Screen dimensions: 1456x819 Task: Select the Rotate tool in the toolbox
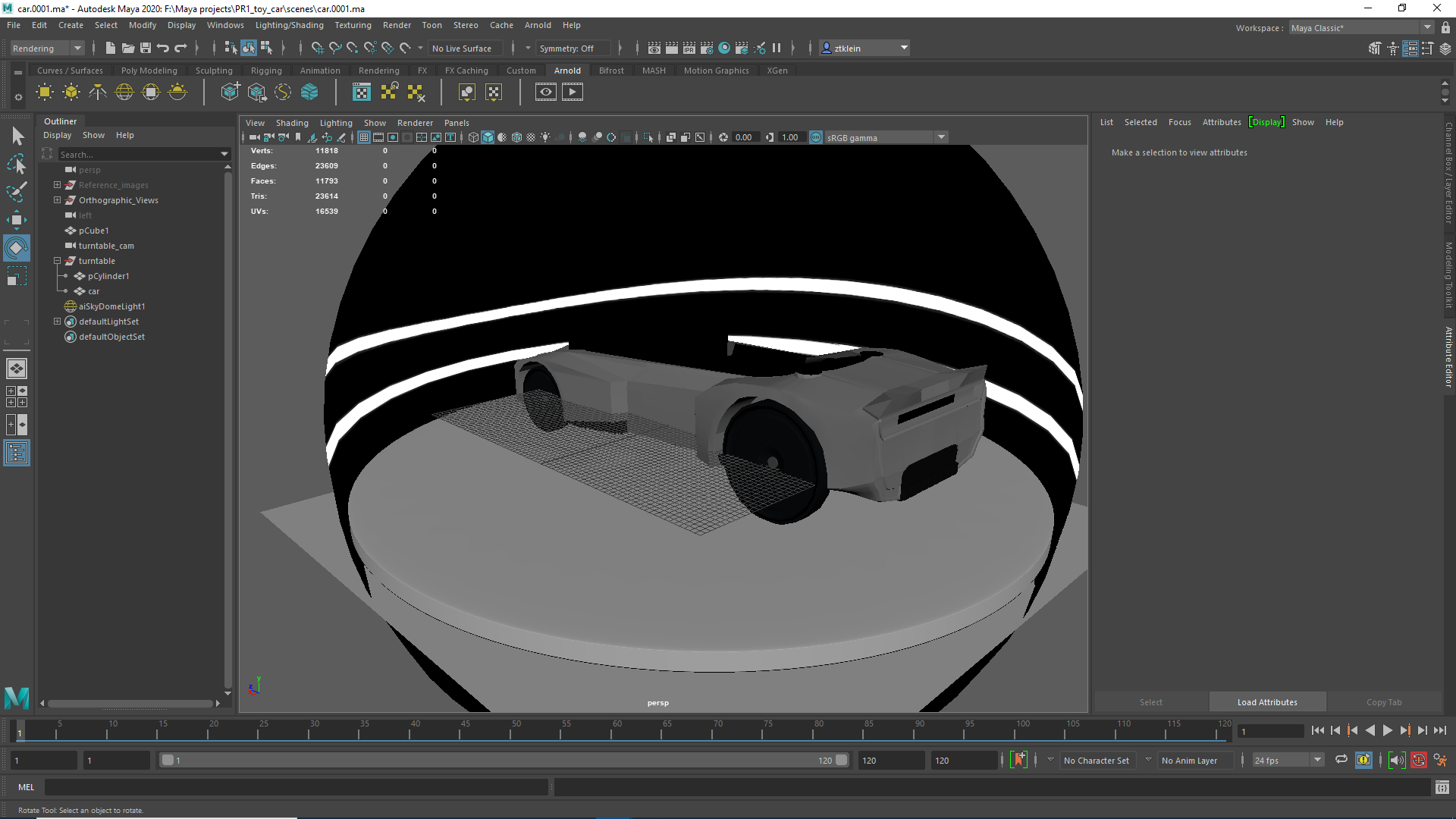coord(16,248)
